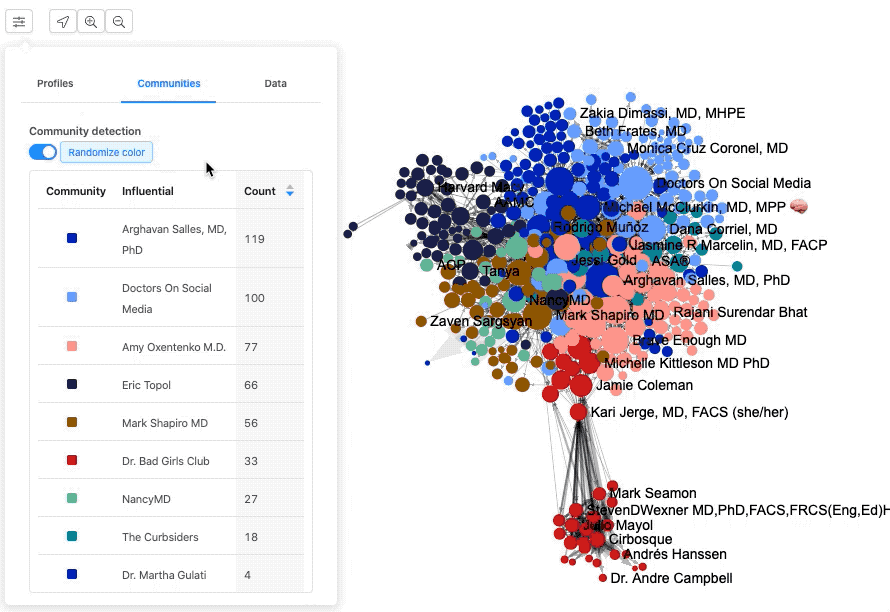Click the Rajani Surendar Bhat graph label
Screen dimensions: 890x612
(x=740, y=312)
